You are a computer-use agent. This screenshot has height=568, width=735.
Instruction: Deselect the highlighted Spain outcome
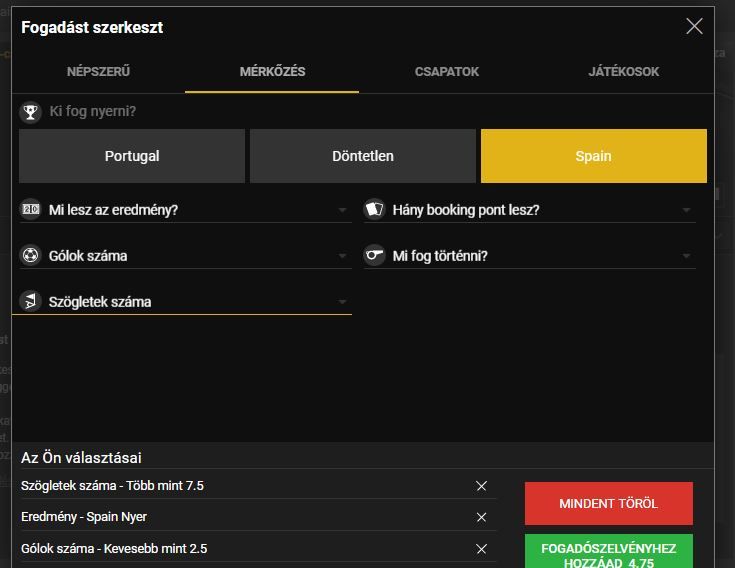click(x=594, y=156)
